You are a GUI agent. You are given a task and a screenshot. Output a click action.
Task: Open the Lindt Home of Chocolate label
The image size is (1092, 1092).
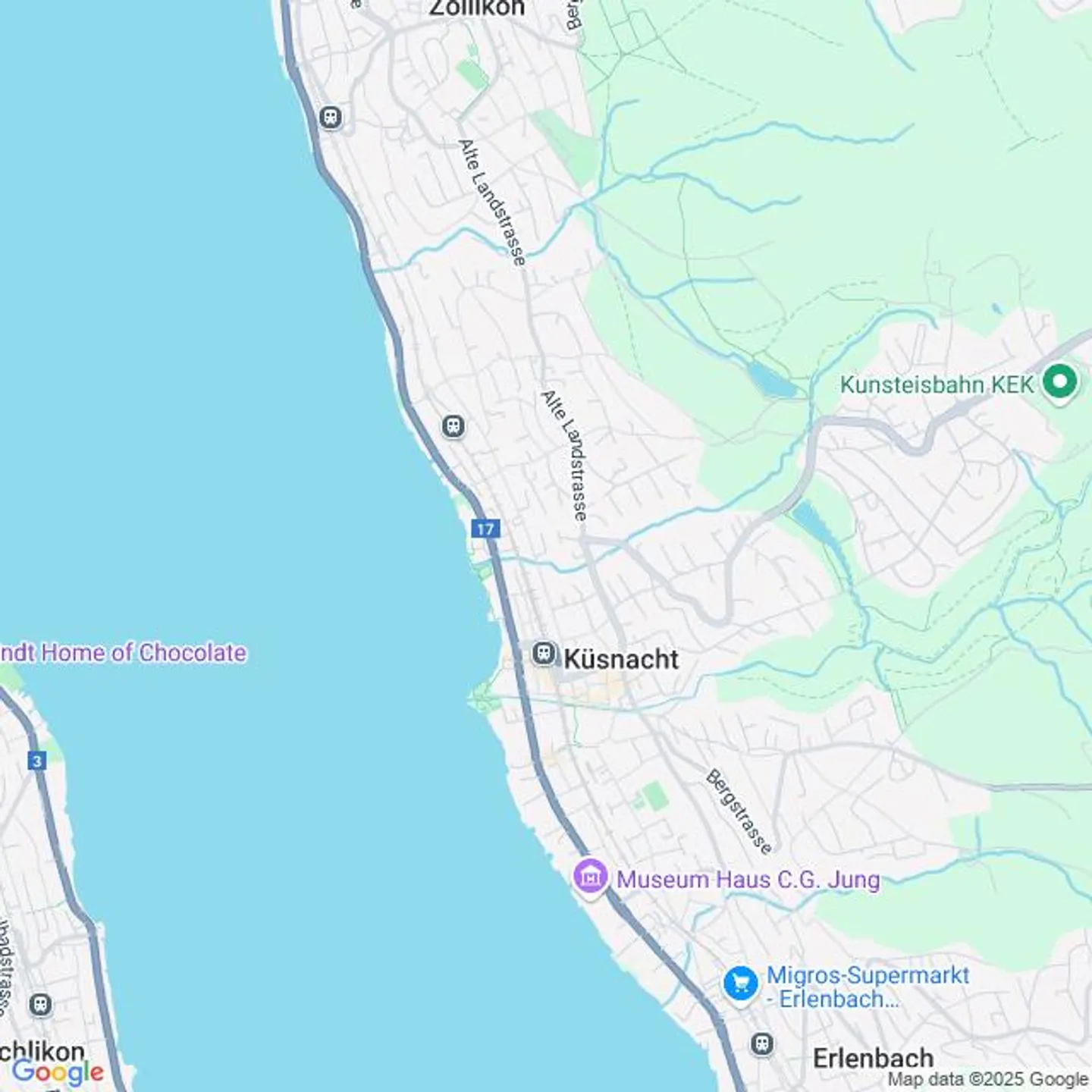coord(123,652)
